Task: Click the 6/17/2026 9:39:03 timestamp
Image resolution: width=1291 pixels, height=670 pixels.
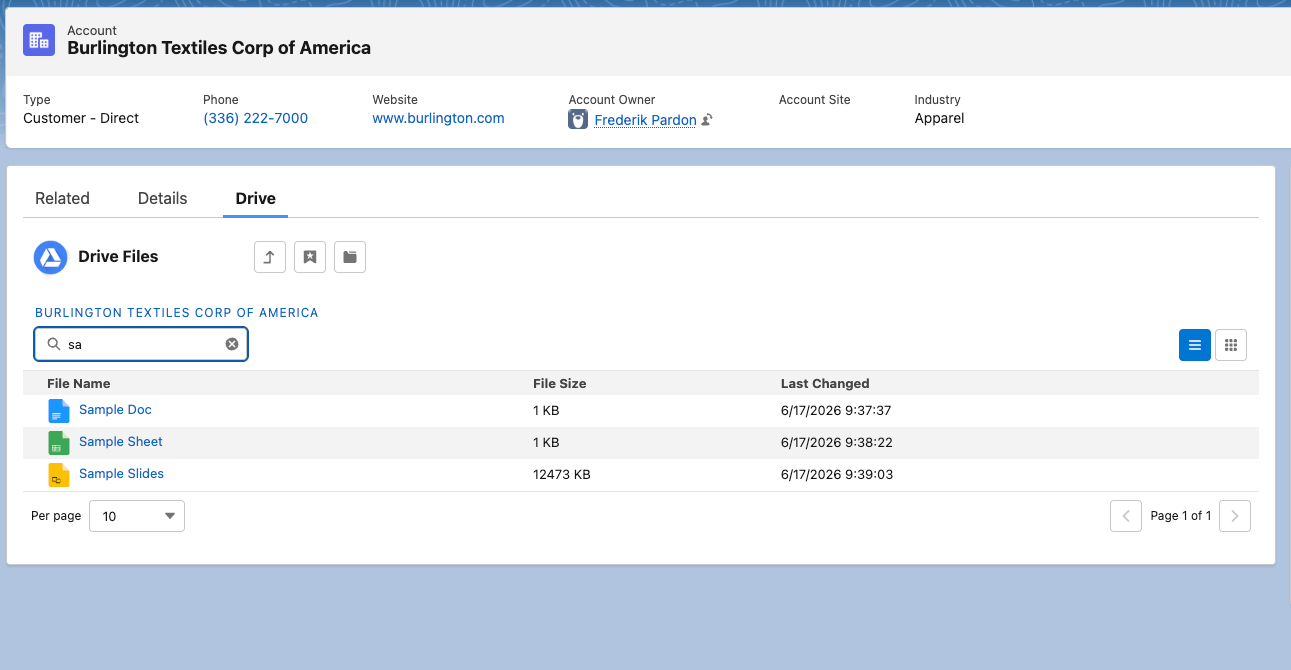Action: tap(837, 475)
